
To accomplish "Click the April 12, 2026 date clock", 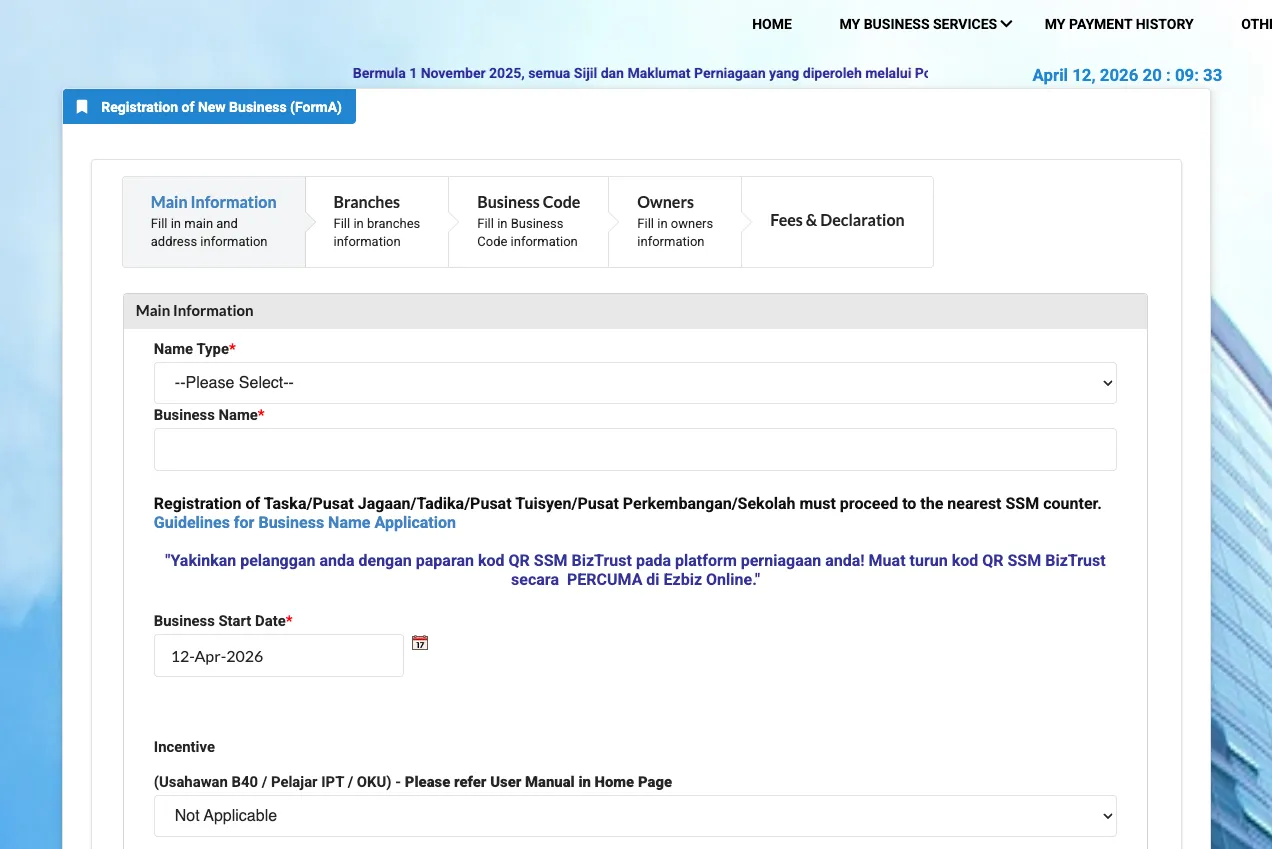I will (1126, 75).
